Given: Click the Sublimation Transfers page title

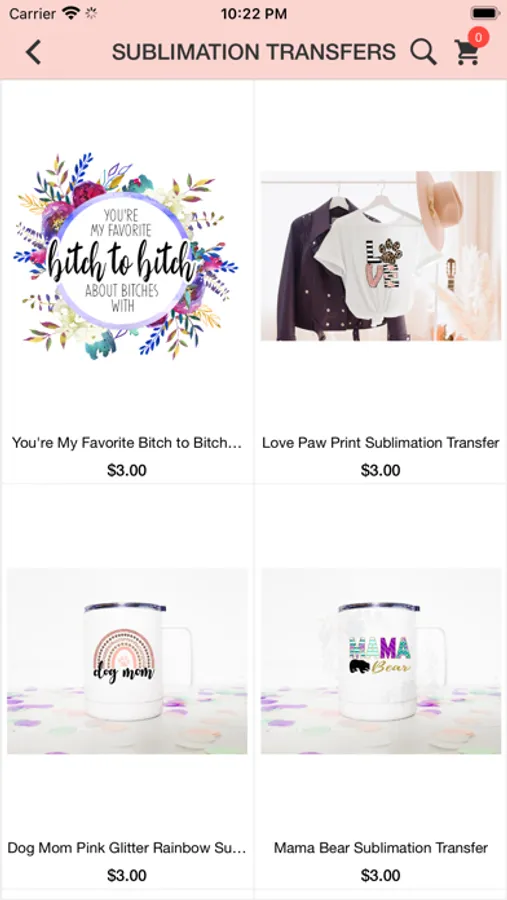Looking at the screenshot, I should 254,52.
